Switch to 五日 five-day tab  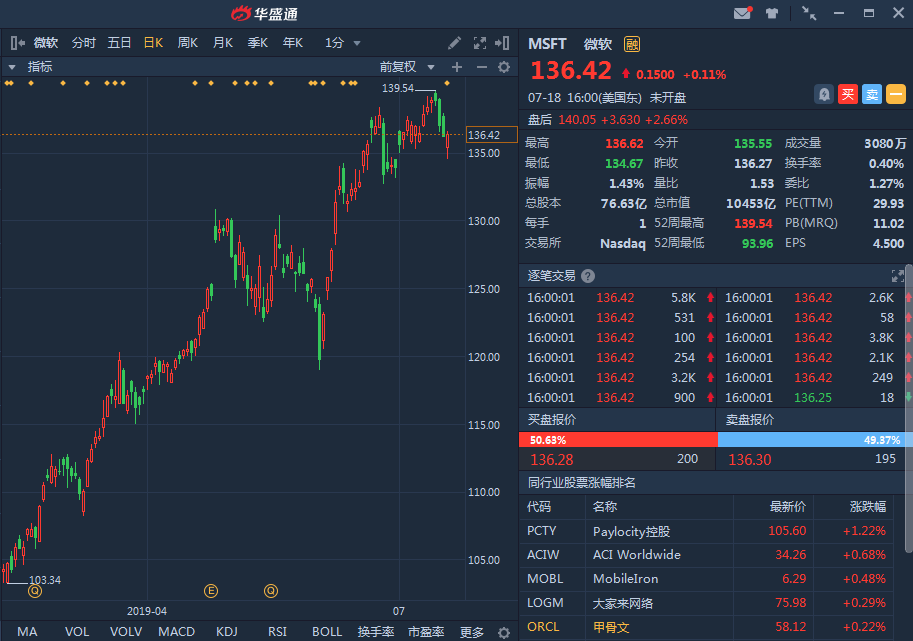pyautogui.click(x=119, y=43)
